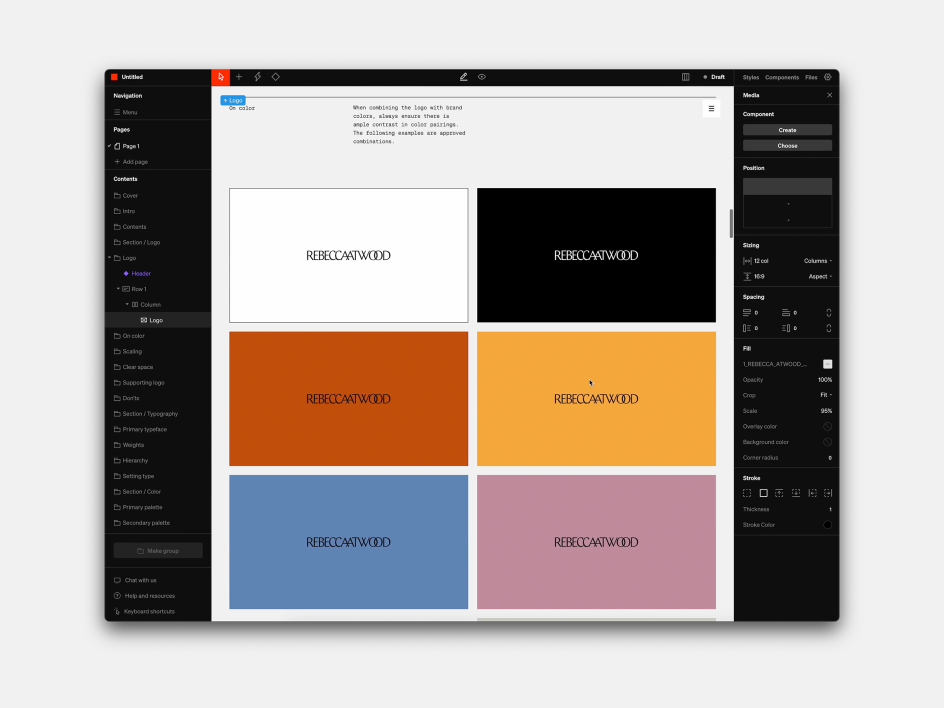Close the Media panel
This screenshot has height=708, width=944.
(829, 95)
